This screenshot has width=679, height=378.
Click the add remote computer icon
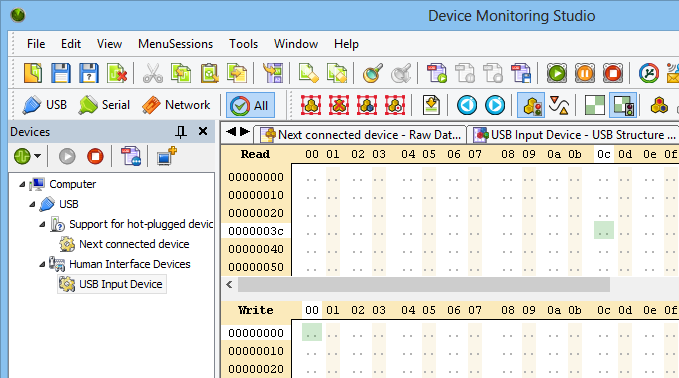tap(167, 156)
